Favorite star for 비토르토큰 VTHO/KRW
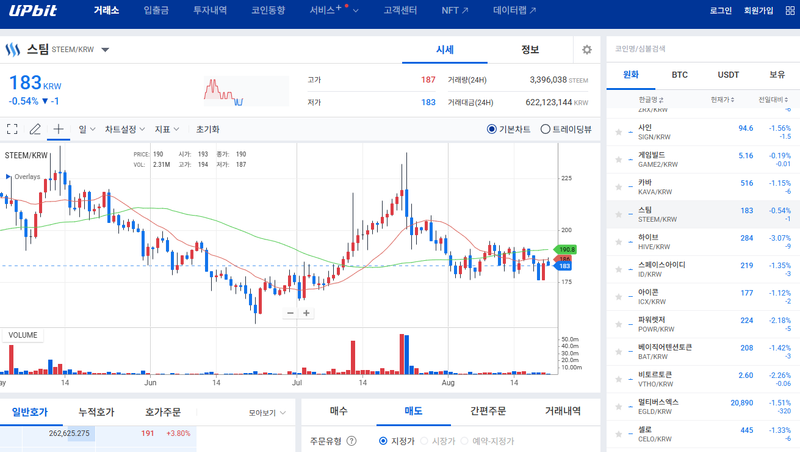800x452 pixels. pyautogui.click(x=618, y=380)
